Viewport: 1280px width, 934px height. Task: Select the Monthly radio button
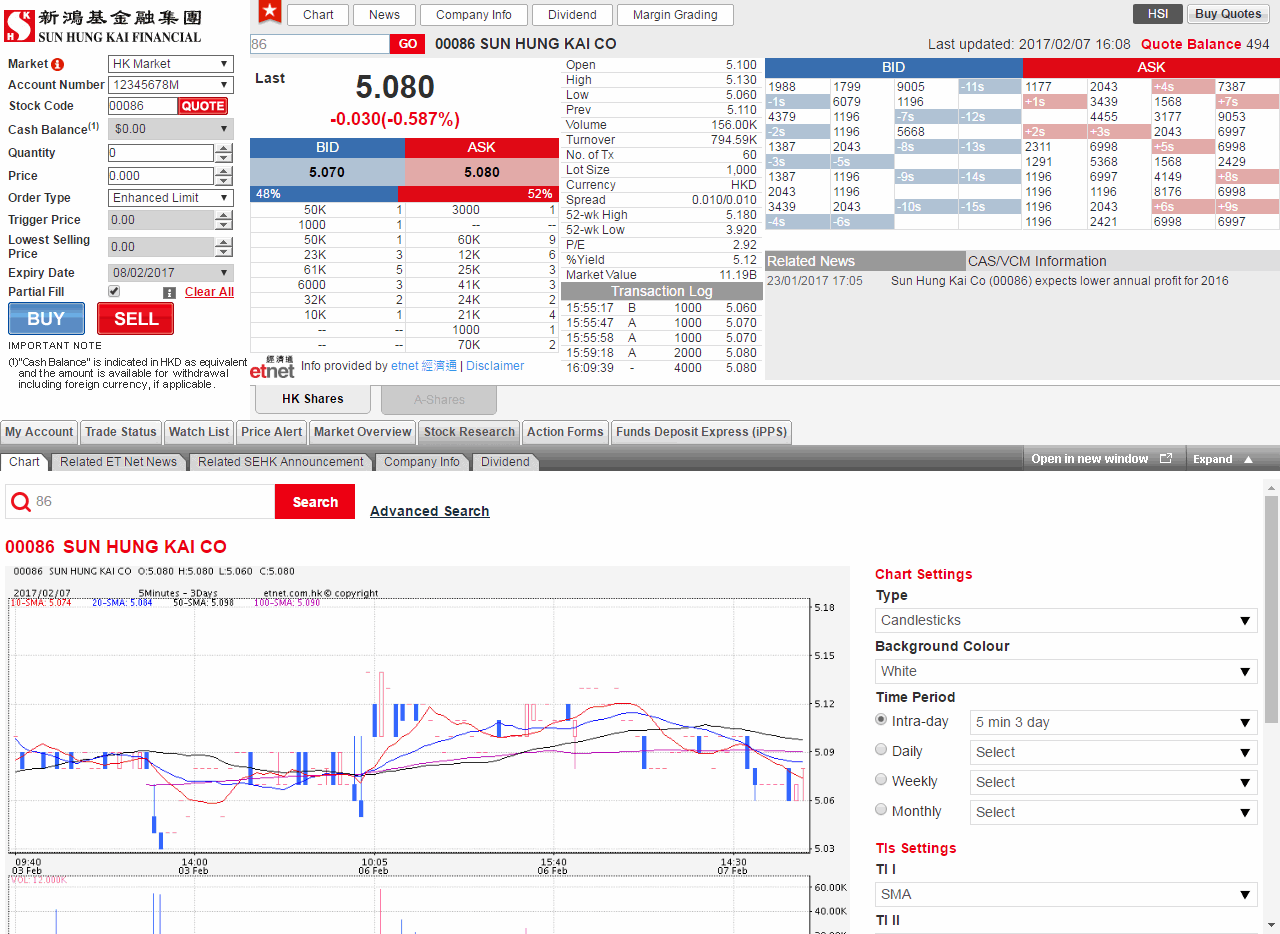[x=881, y=809]
